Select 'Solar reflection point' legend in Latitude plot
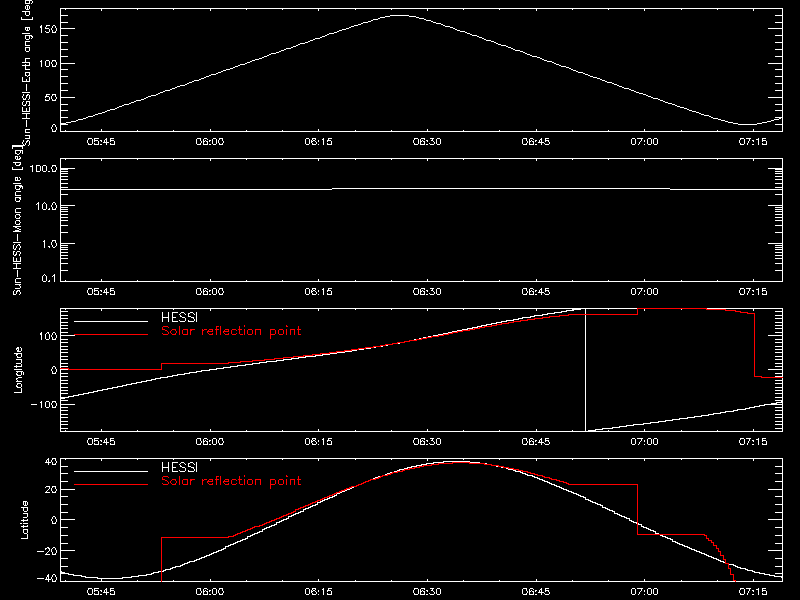 coord(231,481)
